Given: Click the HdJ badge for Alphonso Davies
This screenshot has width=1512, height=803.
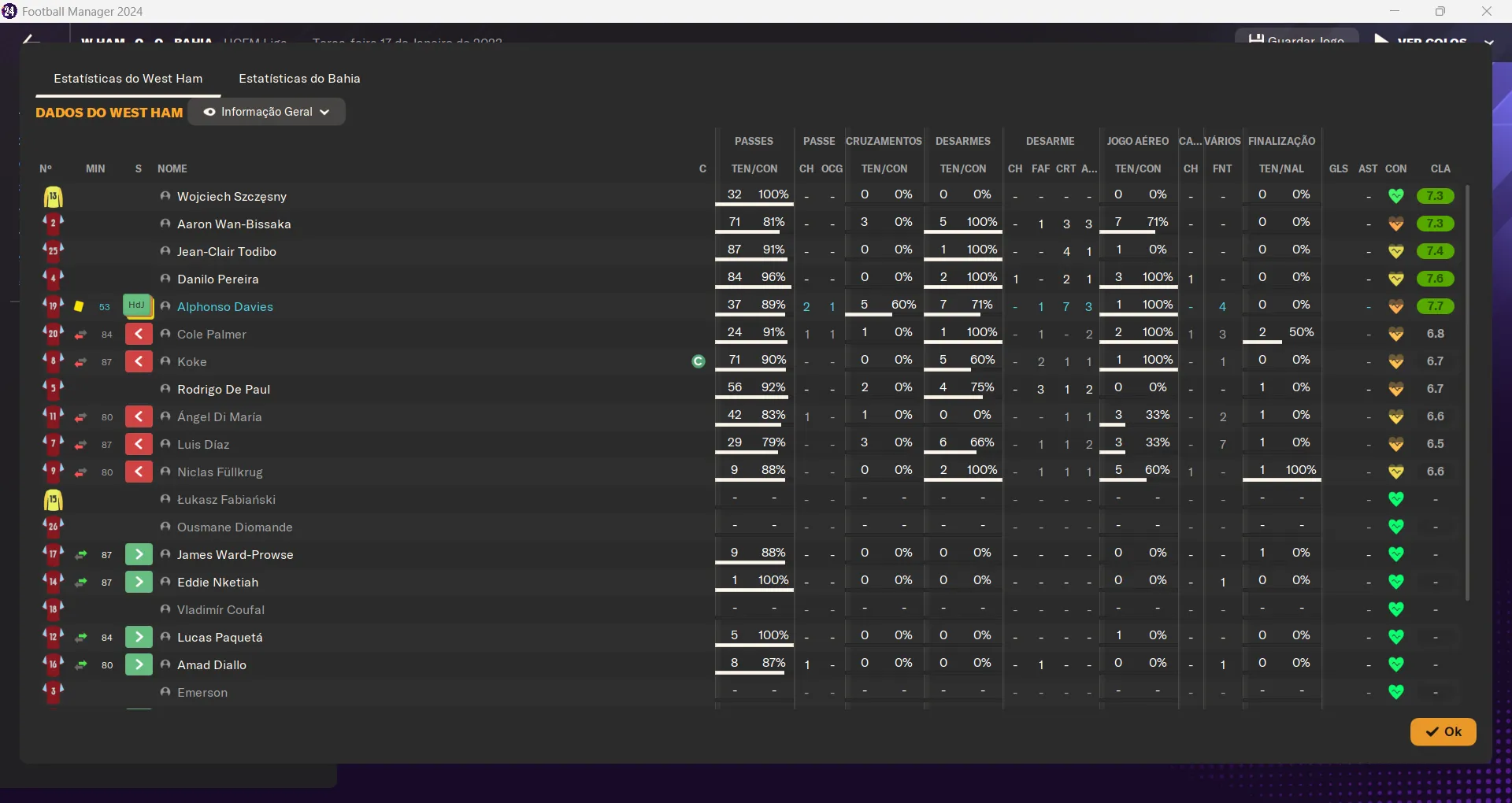Looking at the screenshot, I should pyautogui.click(x=138, y=305).
